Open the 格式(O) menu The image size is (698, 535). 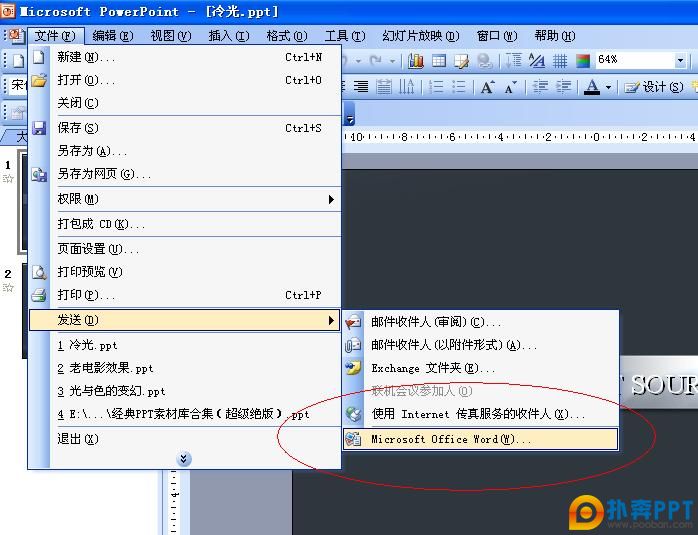click(x=287, y=36)
